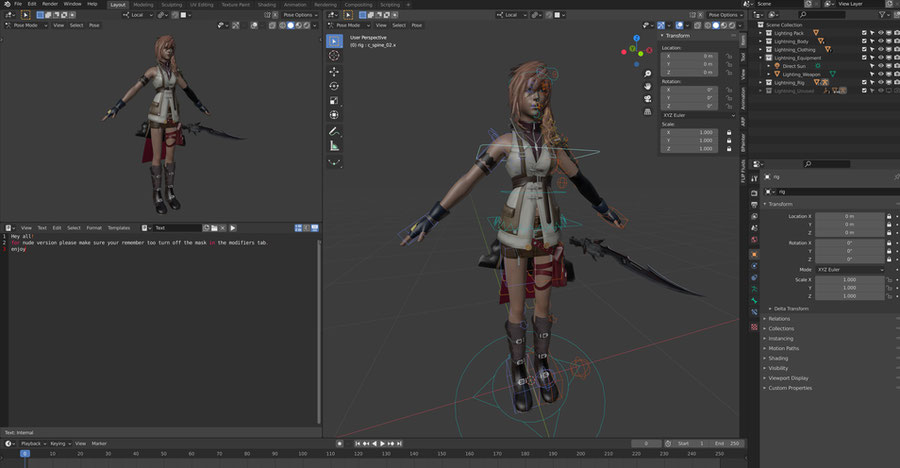Toggle Lightning_Clothing collection exclude checkbox

864,49
